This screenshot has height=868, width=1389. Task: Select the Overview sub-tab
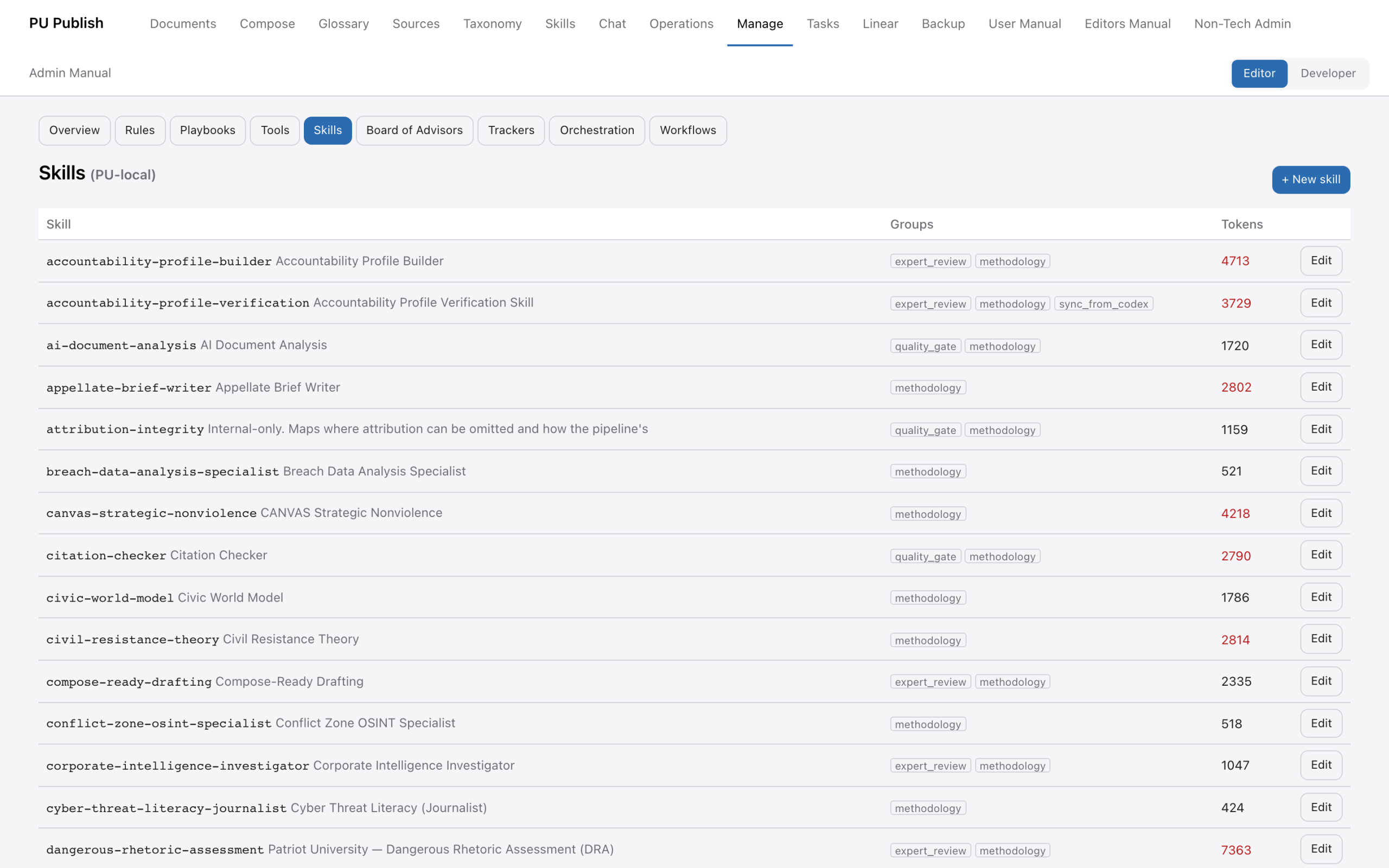pos(75,130)
